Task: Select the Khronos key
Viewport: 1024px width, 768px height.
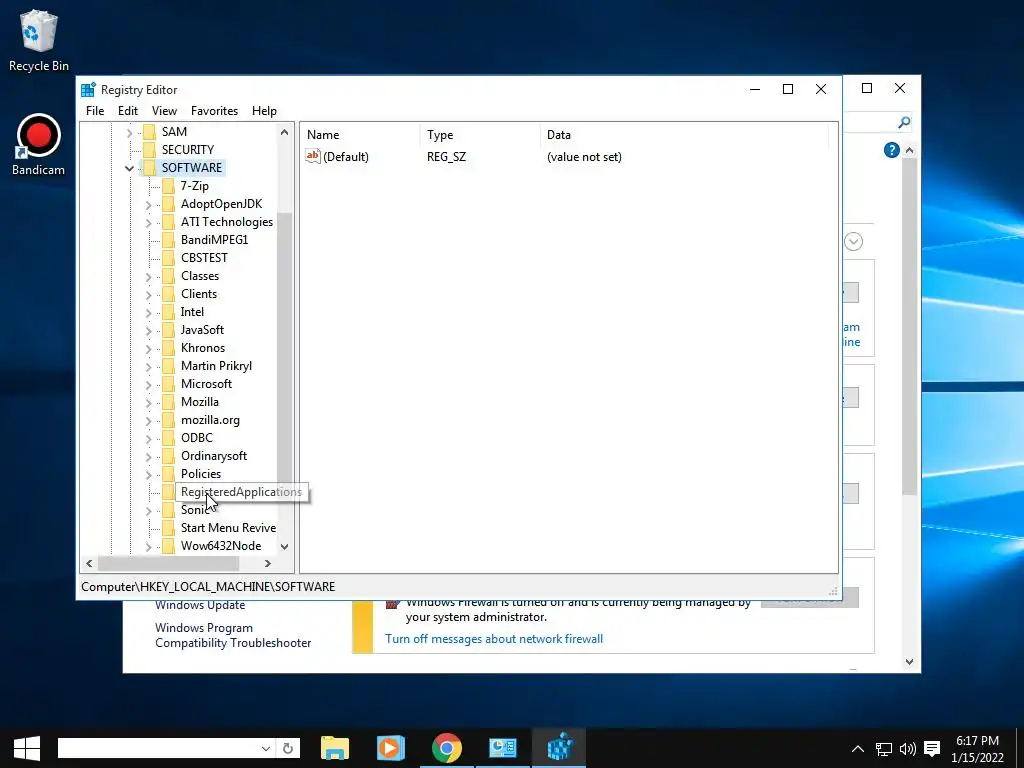Action: click(x=202, y=348)
